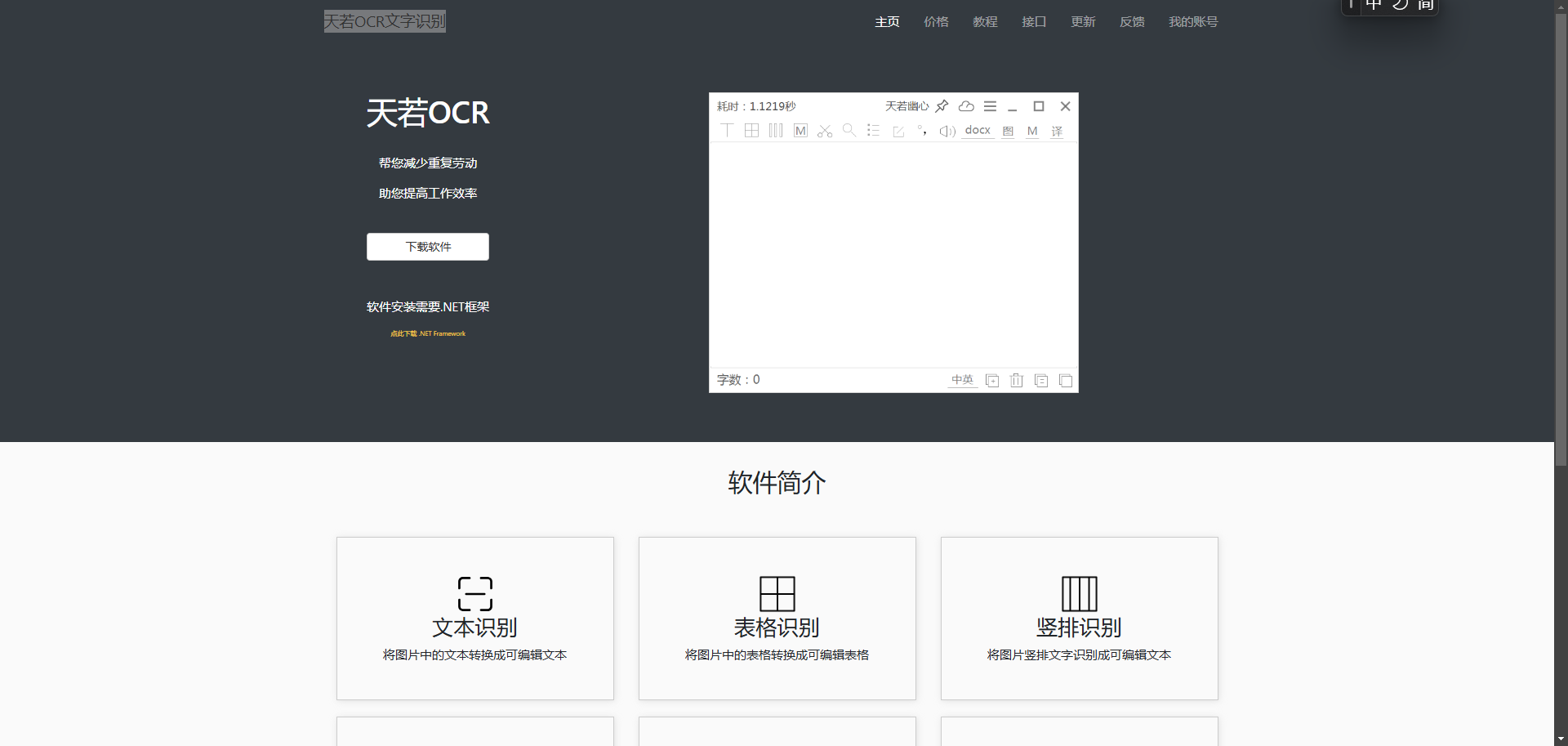Click the 文本识别 feature card
The image size is (1568, 746).
pos(475,618)
